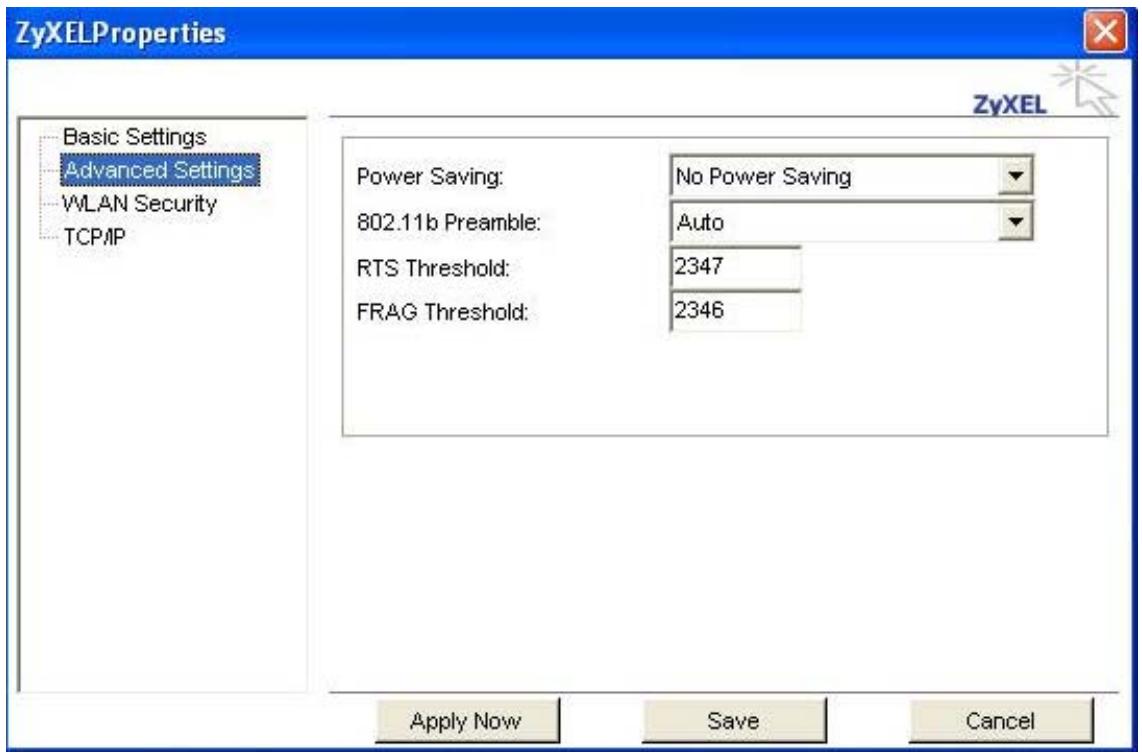Open the TCP/IP settings page
Viewport: 1142px width, 753px height.
tap(94, 237)
